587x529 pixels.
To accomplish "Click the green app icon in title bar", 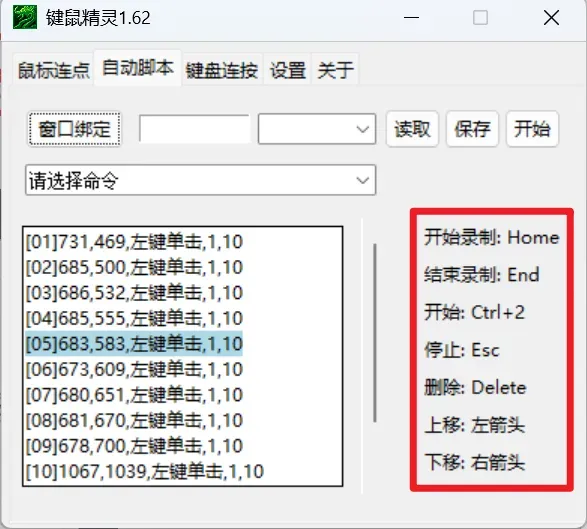I will [x=25, y=17].
